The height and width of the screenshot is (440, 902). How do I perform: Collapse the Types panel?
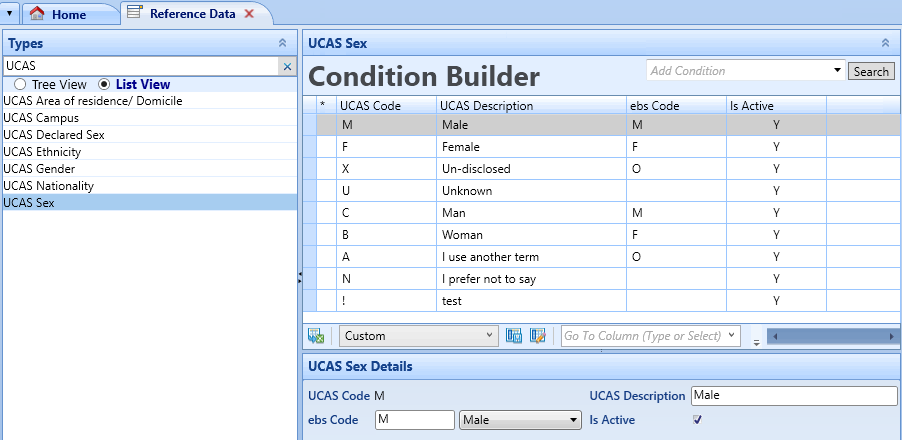282,43
